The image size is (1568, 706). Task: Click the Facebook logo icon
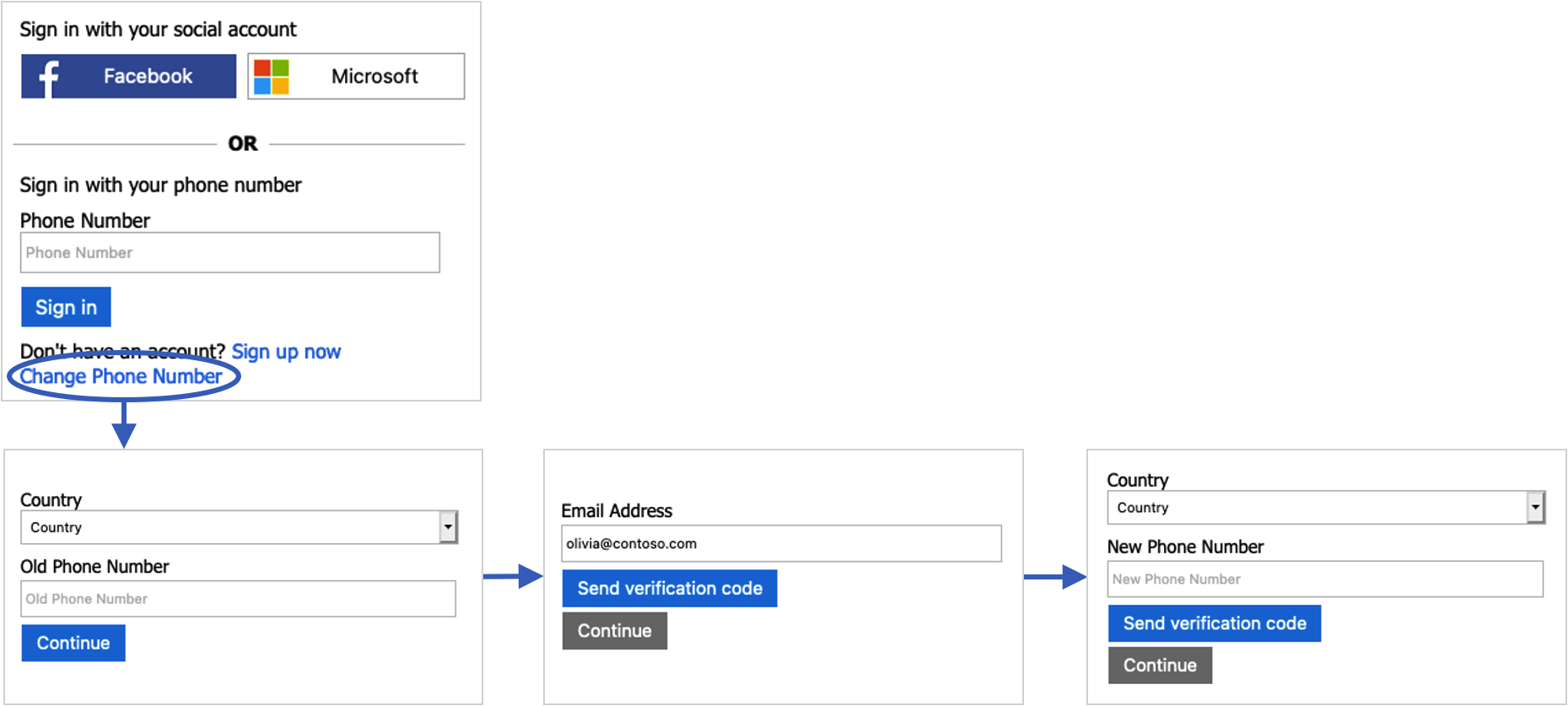48,78
